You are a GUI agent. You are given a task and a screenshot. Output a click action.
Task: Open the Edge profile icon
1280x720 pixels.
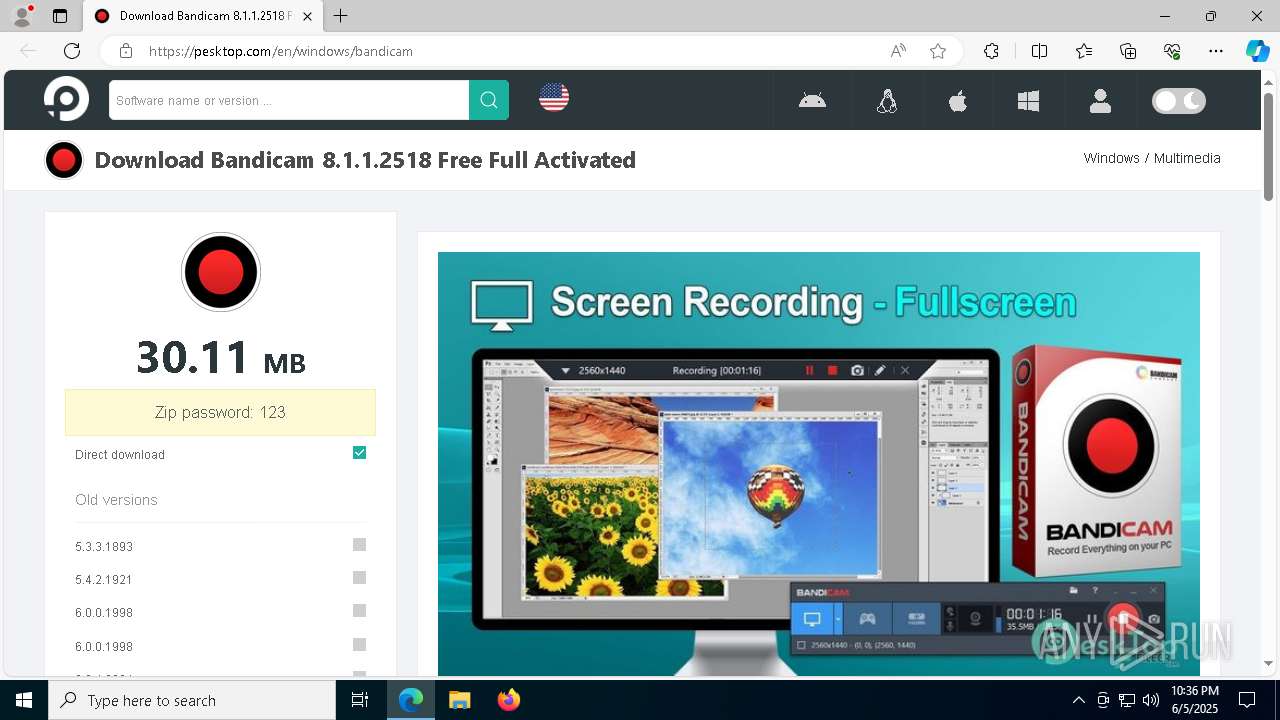pyautogui.click(x=22, y=16)
